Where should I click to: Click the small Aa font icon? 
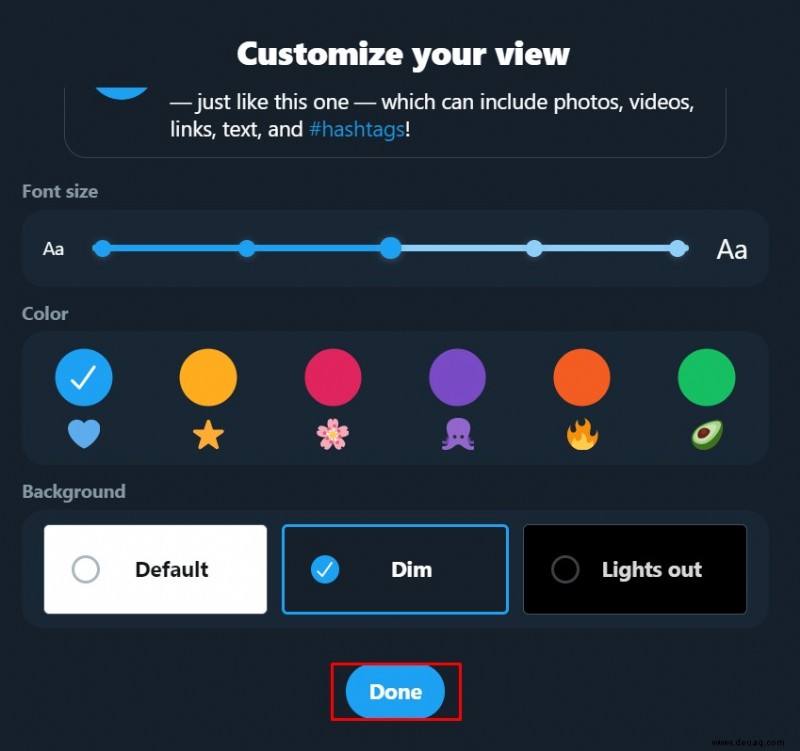tap(54, 249)
